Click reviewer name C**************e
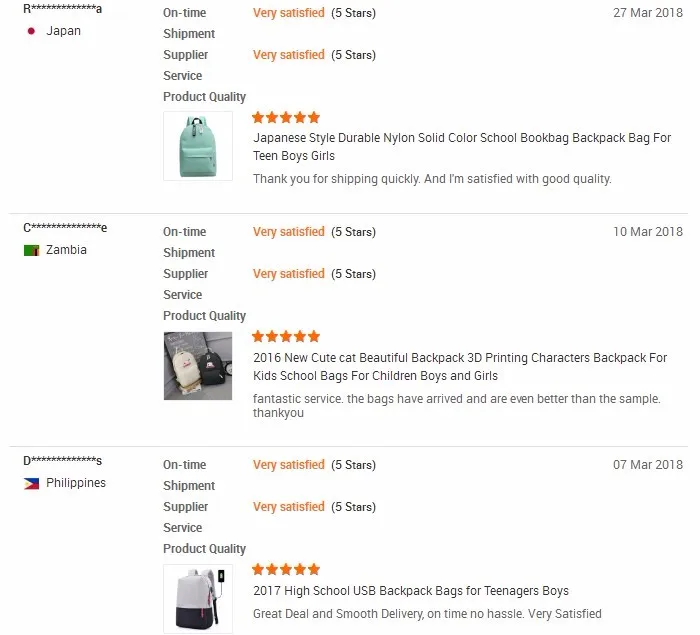Image resolution: width=700 pixels, height=635 pixels. pos(65,228)
